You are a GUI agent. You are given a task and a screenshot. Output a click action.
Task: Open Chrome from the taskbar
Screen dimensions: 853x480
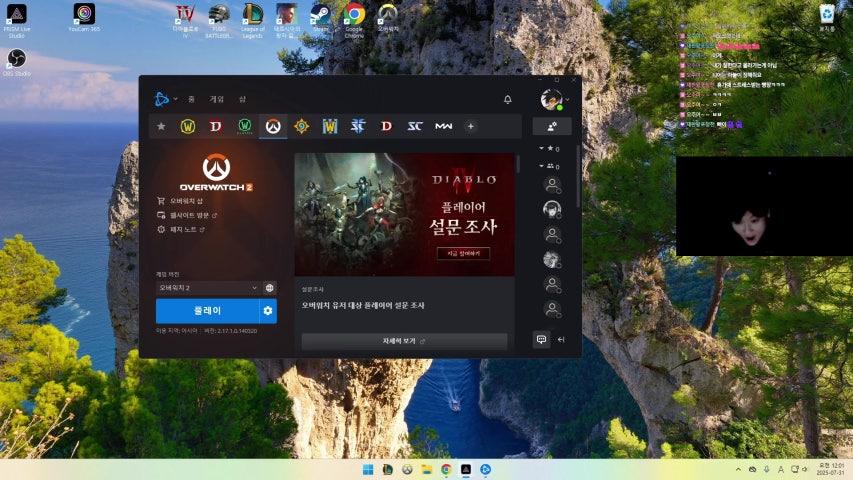446,470
